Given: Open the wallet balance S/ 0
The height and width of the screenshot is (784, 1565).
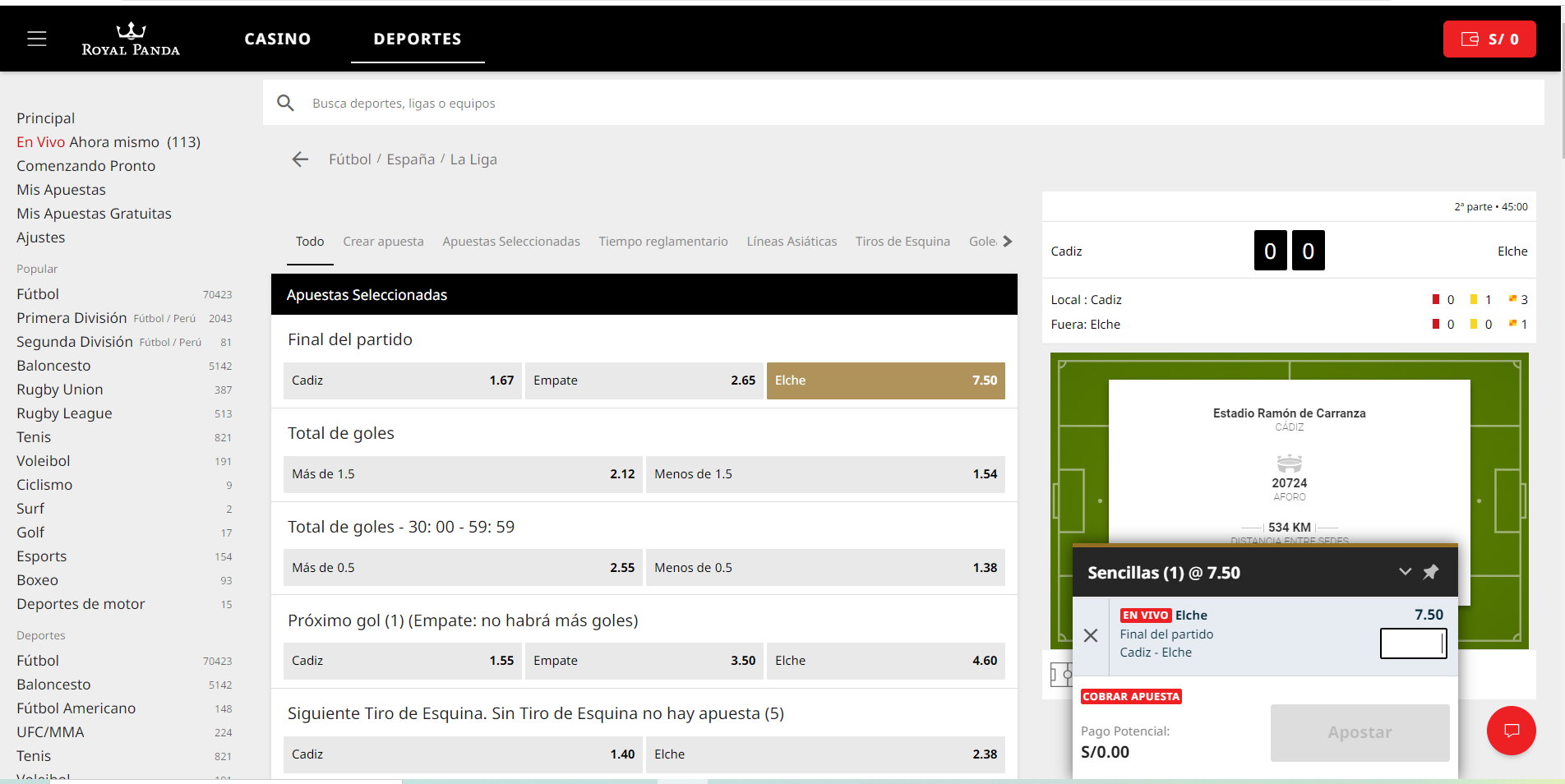Looking at the screenshot, I should pos(1489,39).
